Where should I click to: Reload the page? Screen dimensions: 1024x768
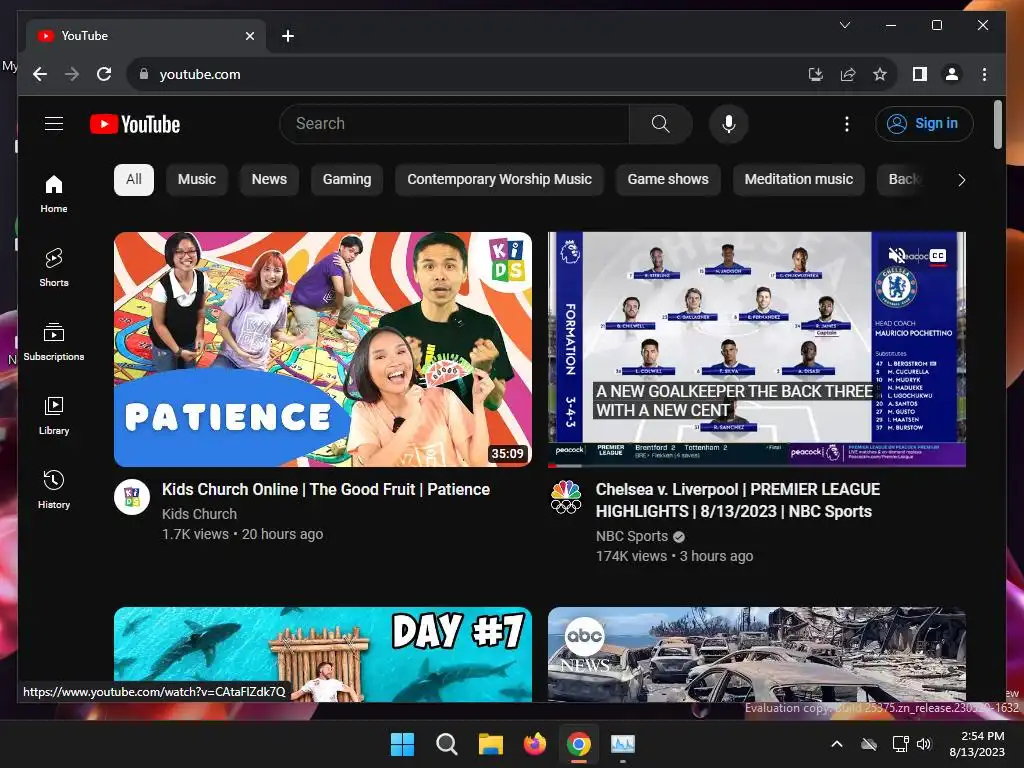(104, 74)
